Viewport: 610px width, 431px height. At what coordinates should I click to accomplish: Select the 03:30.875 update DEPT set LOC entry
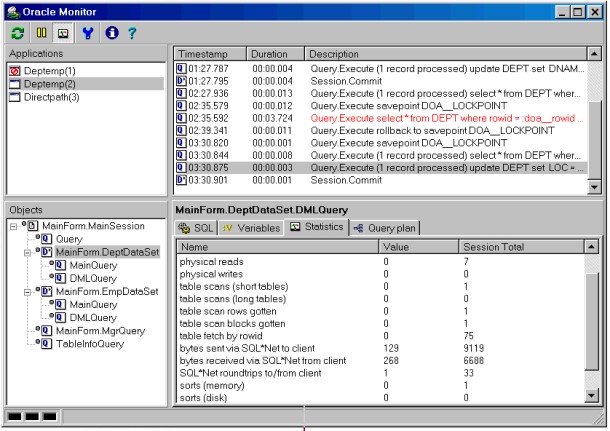coord(381,168)
